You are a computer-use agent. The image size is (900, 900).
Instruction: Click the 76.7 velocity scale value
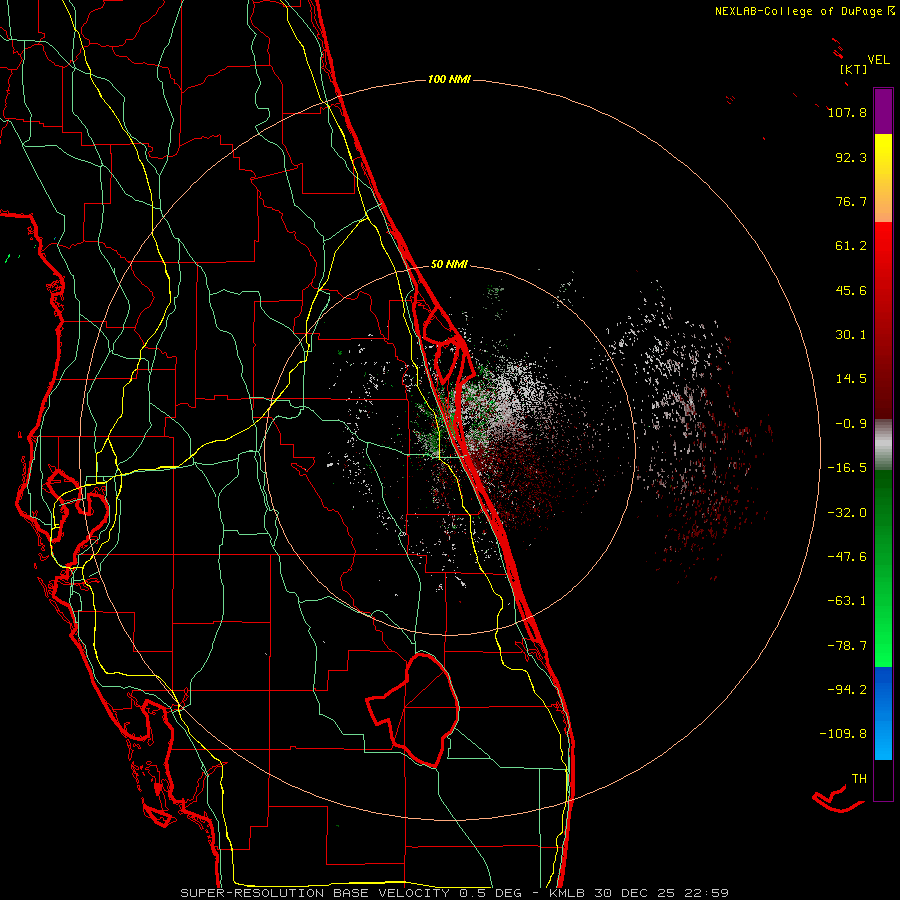pos(851,201)
